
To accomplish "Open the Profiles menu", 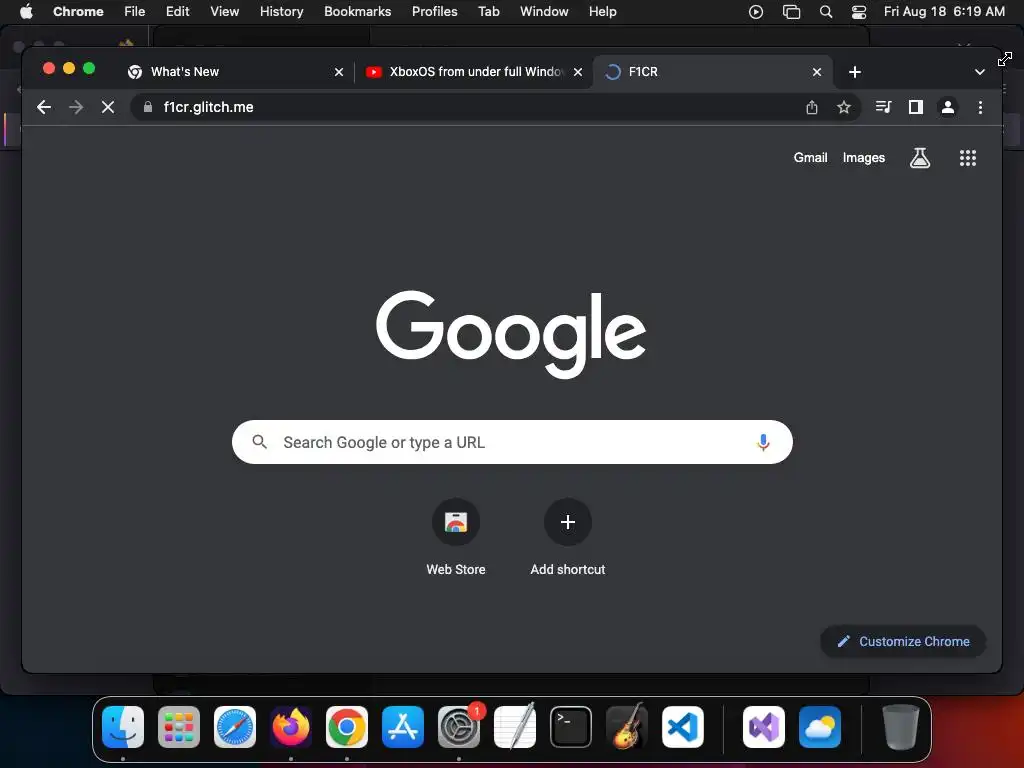I will click(x=434, y=12).
